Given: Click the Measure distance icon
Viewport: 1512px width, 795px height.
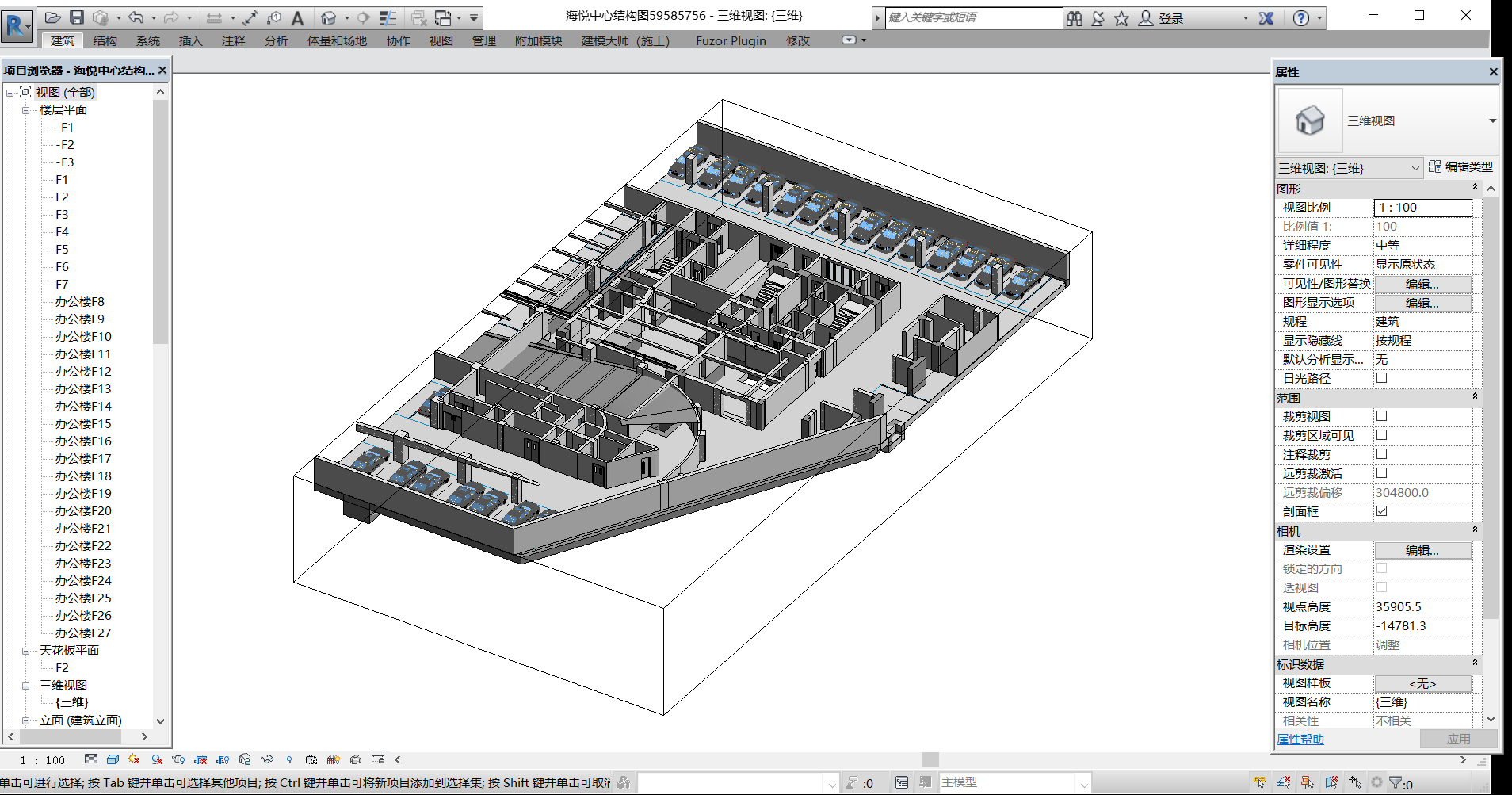Looking at the screenshot, I should click(214, 17).
